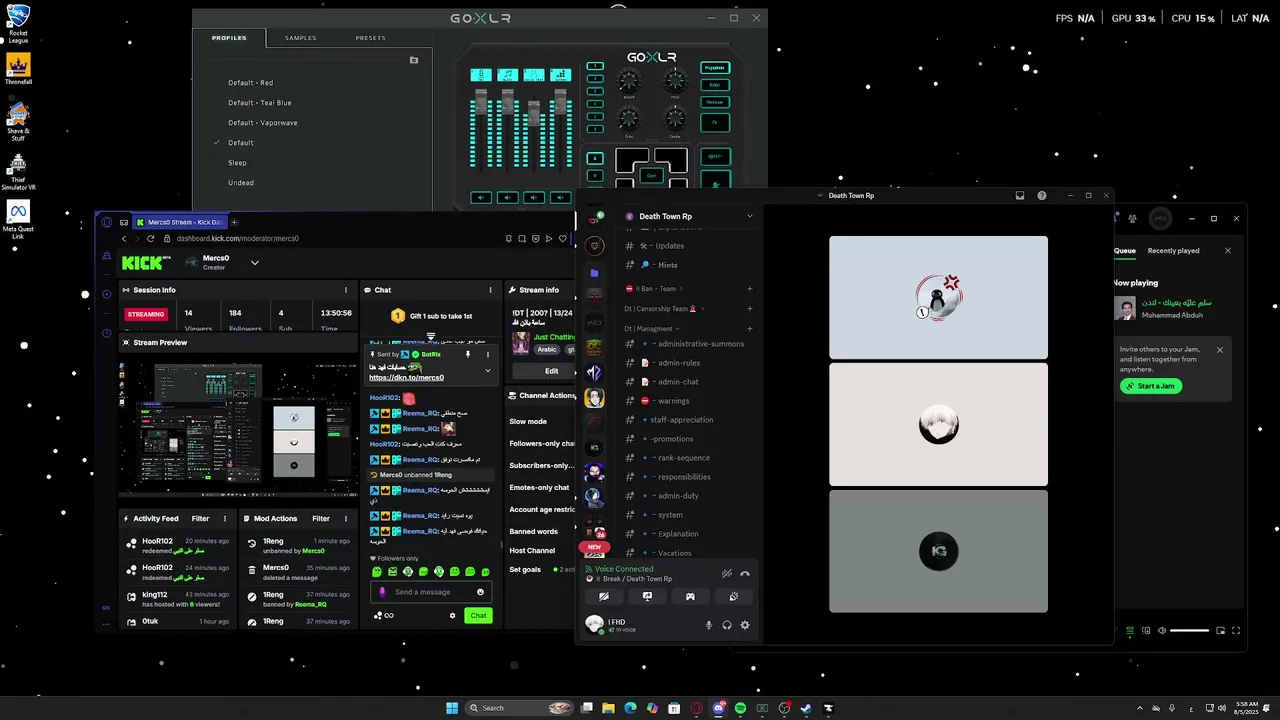Open the dkn.to/mercs0 link in chat
This screenshot has height=720, width=1280.
pyautogui.click(x=406, y=378)
